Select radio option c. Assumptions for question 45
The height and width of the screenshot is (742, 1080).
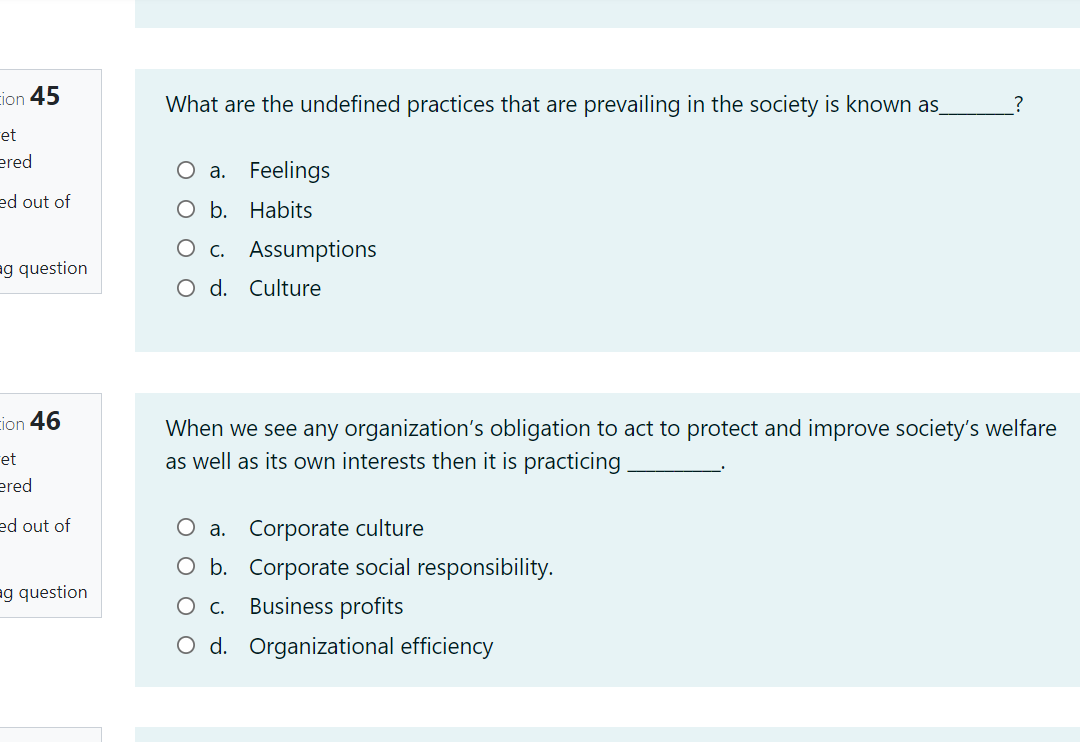[x=186, y=248]
